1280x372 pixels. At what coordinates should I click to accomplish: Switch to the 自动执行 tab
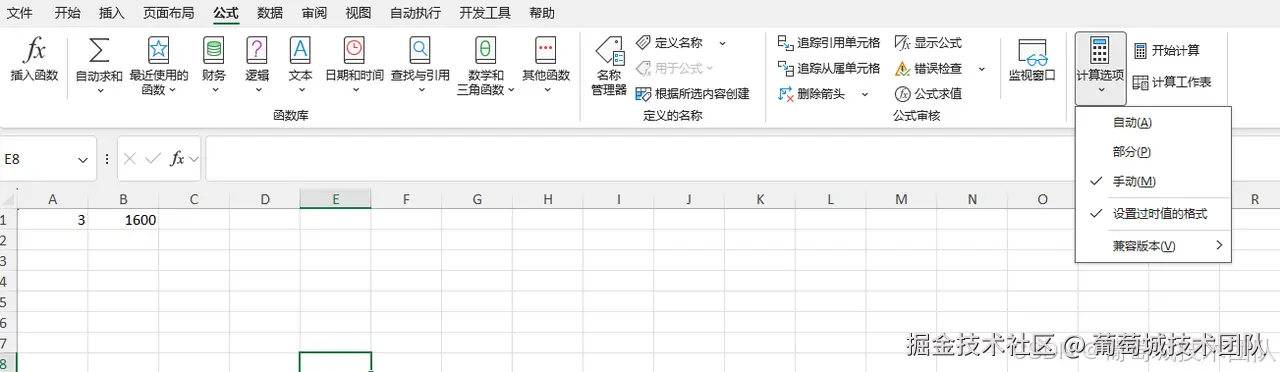(415, 13)
